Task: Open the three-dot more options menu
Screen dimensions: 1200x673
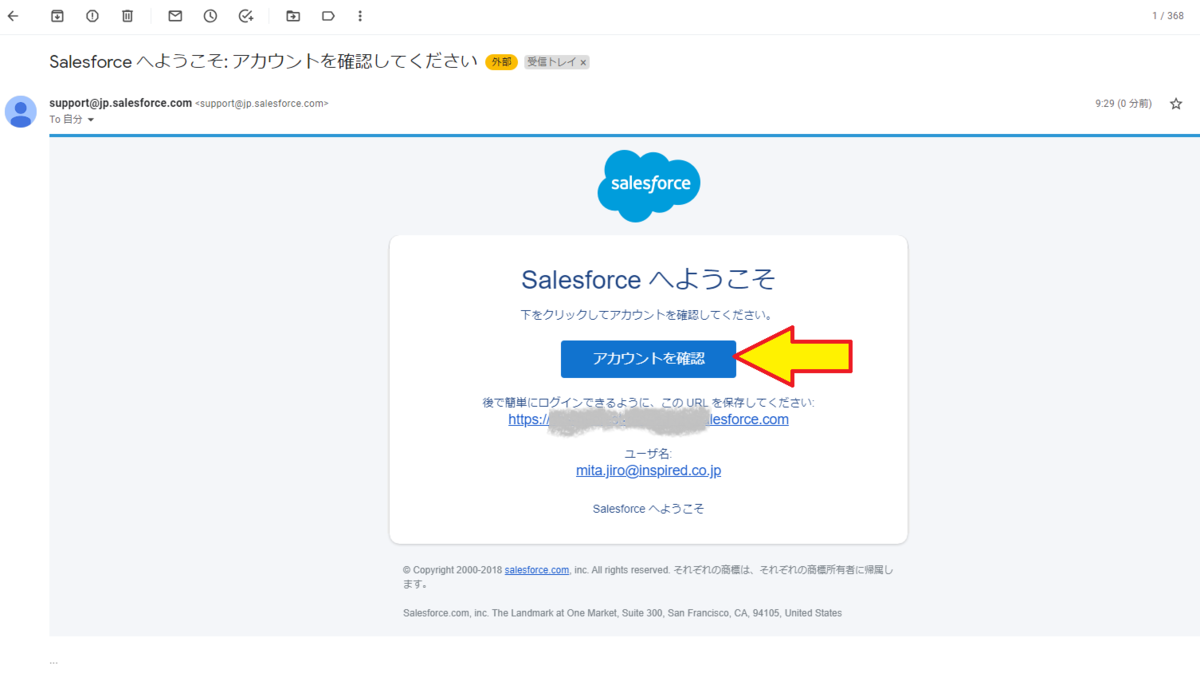Action: [x=360, y=16]
